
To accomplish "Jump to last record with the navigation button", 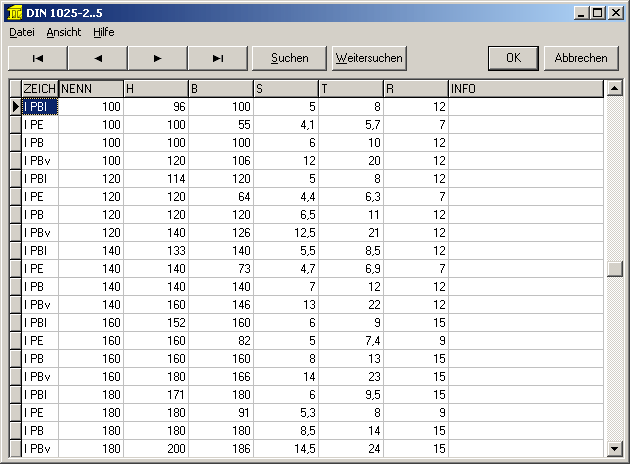I will pyautogui.click(x=218, y=58).
